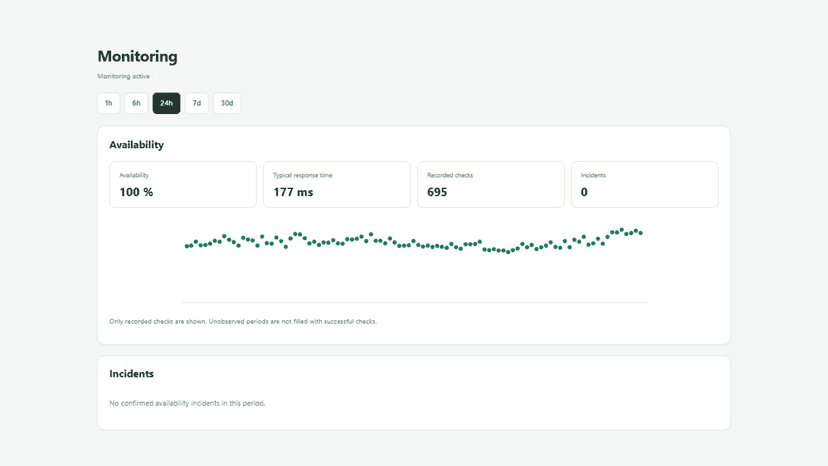View the 30d time range
This screenshot has width=828, height=466.
[x=227, y=103]
